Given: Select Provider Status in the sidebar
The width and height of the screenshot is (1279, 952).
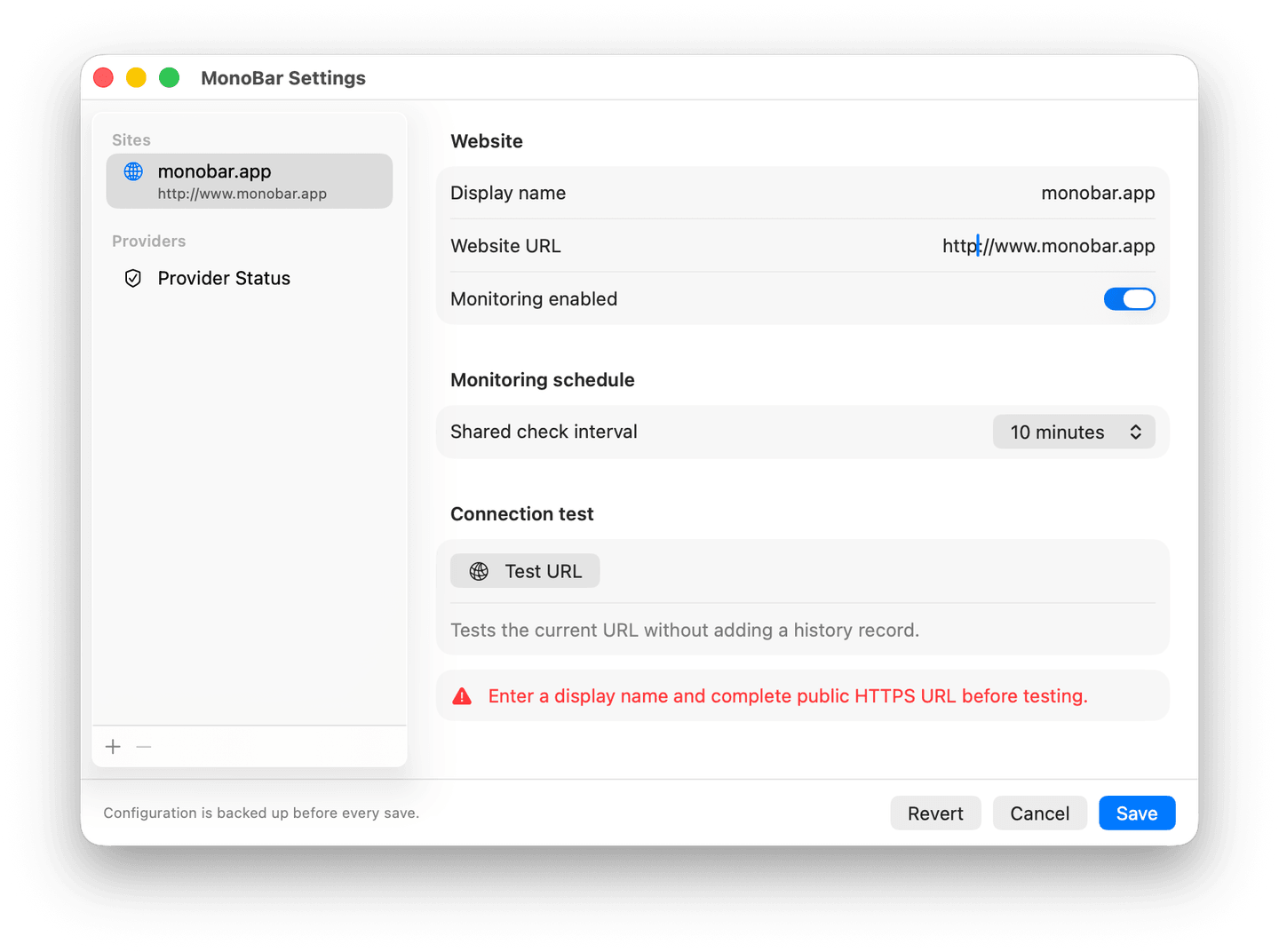Looking at the screenshot, I should click(249, 279).
